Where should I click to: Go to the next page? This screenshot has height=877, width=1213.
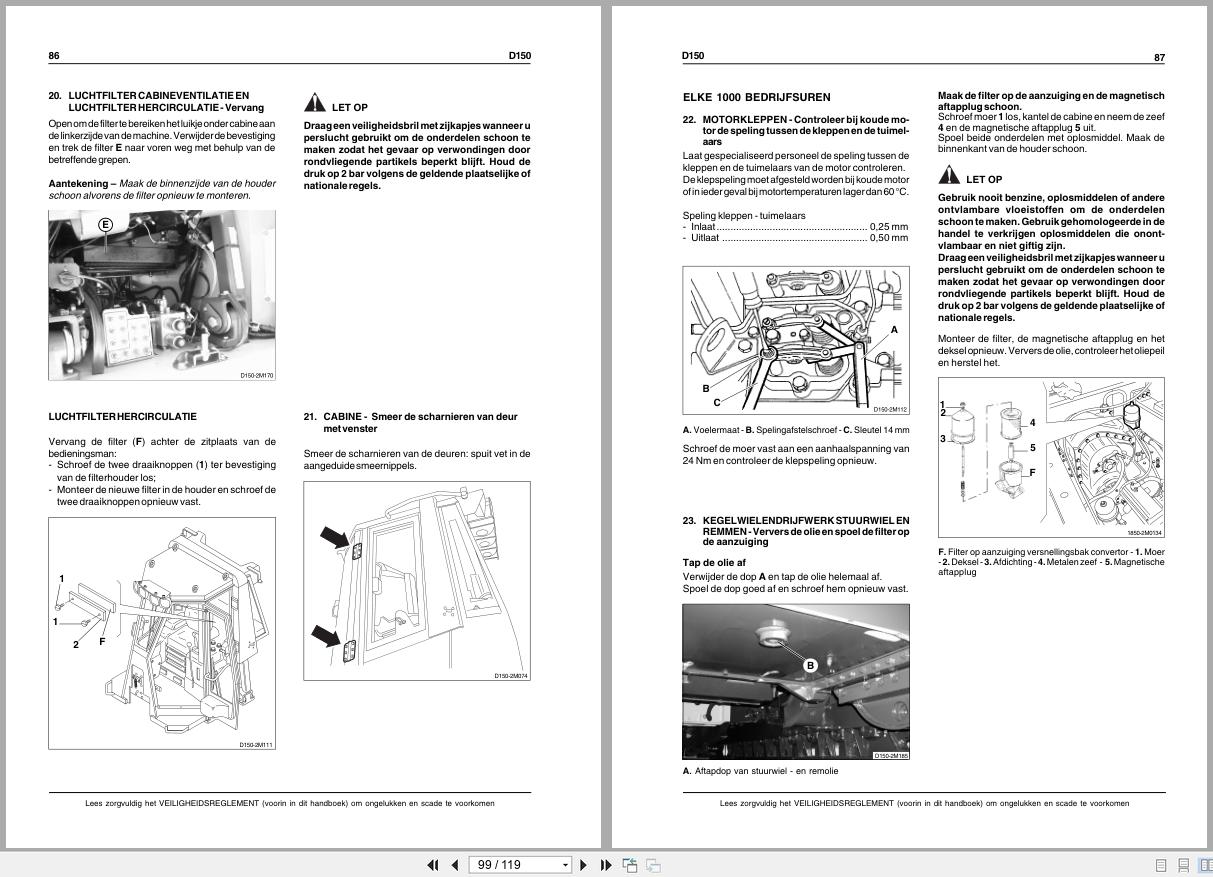[584, 865]
